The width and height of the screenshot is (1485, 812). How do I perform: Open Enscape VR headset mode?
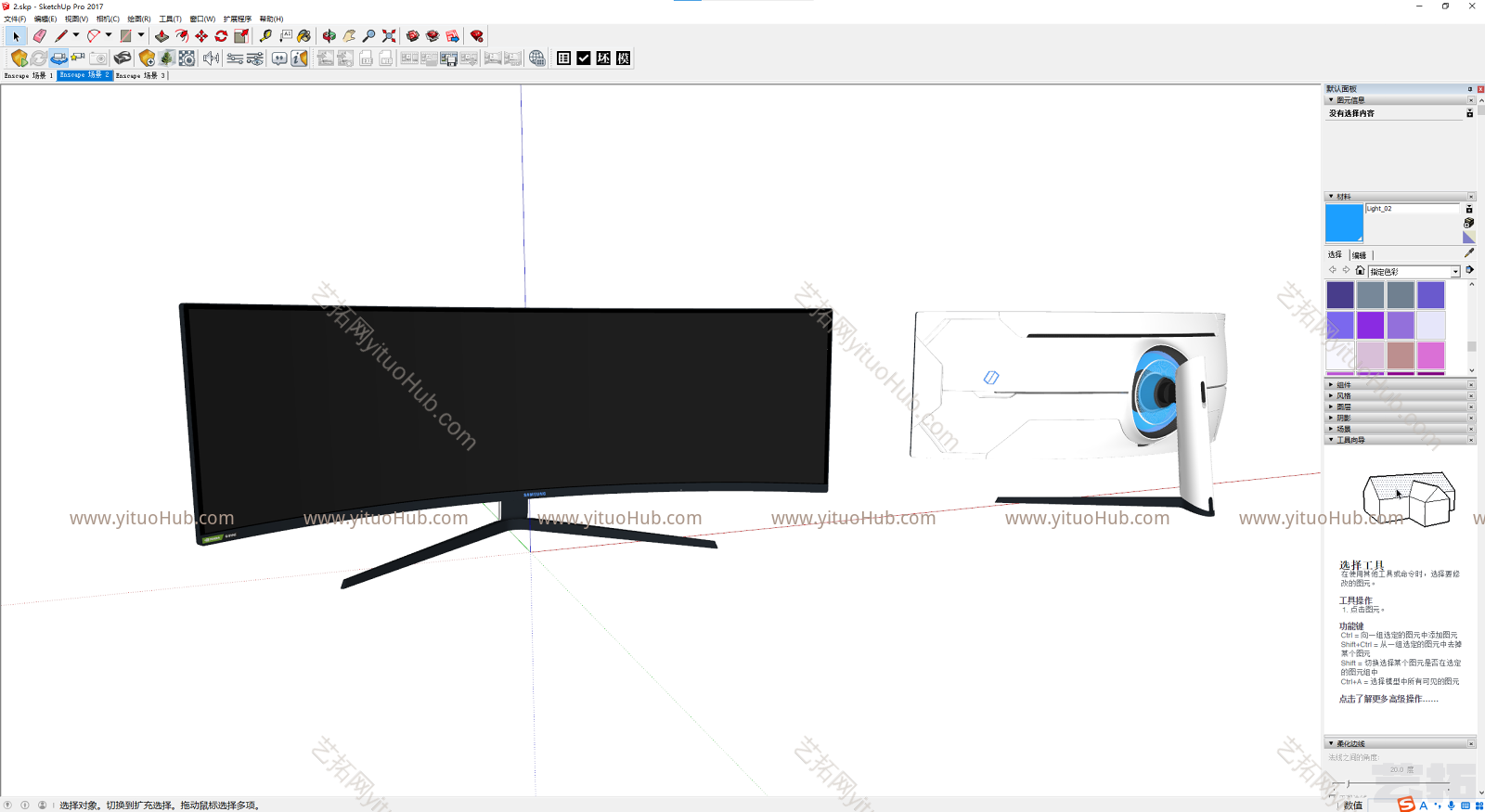tap(123, 58)
